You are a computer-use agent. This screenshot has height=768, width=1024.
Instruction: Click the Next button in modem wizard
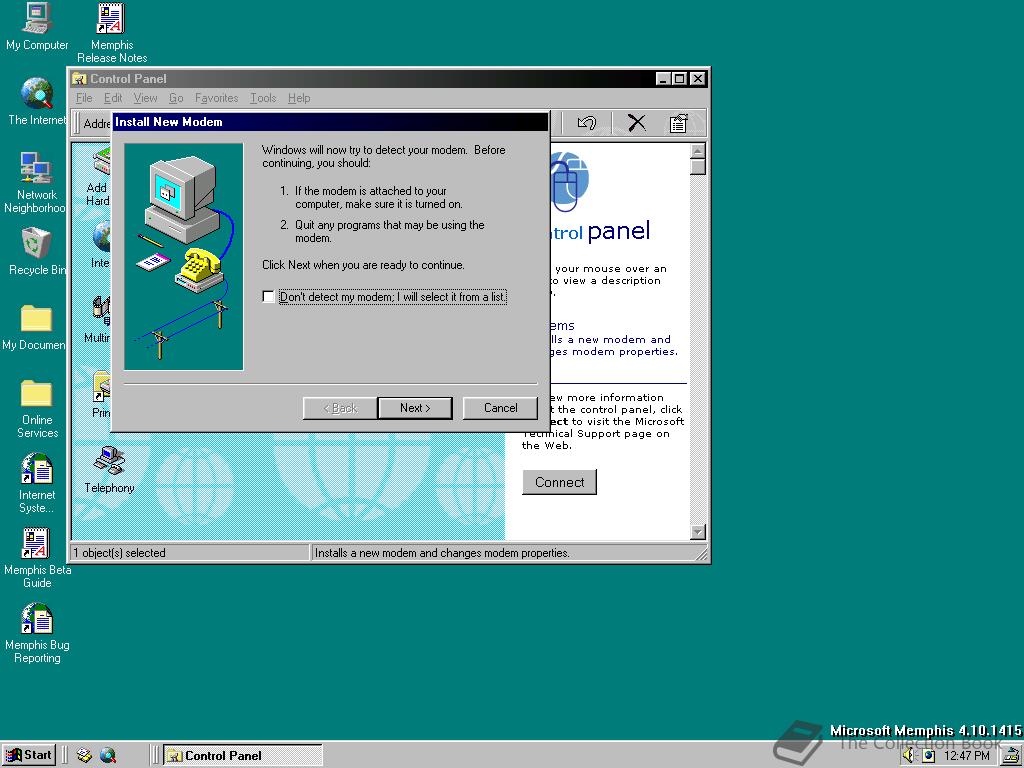(x=415, y=408)
